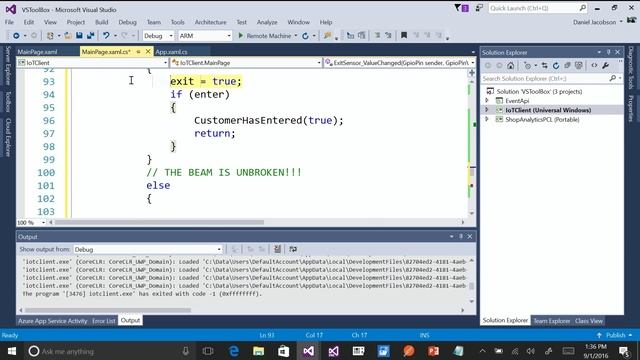Save the current file with the disk icon

79,36
